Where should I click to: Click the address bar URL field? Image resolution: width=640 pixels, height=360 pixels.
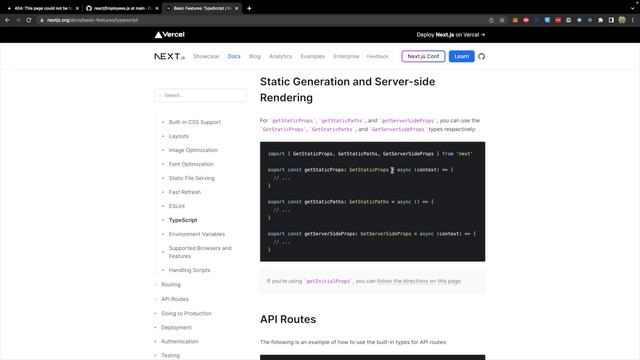(x=261, y=20)
